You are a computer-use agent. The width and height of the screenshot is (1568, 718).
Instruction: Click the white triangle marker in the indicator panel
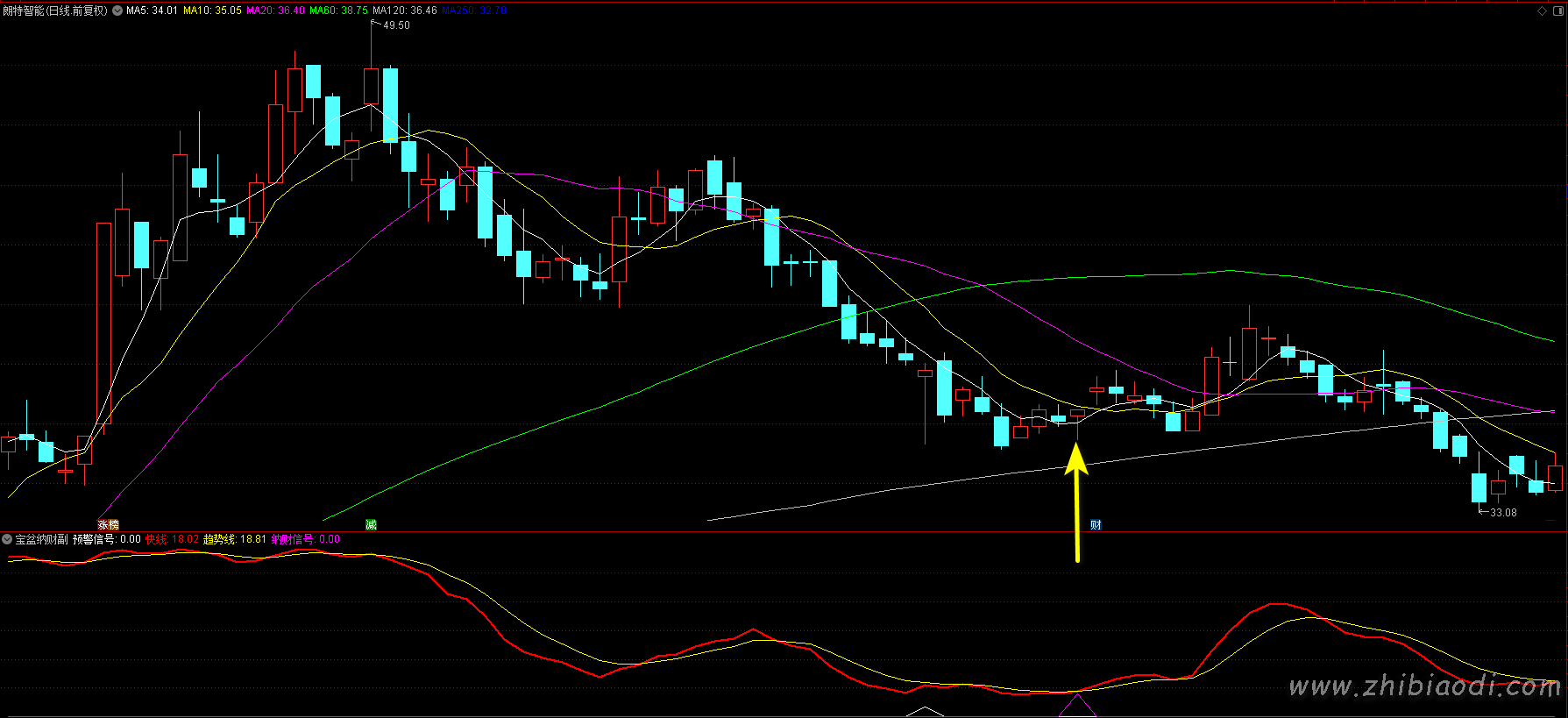[x=923, y=711]
